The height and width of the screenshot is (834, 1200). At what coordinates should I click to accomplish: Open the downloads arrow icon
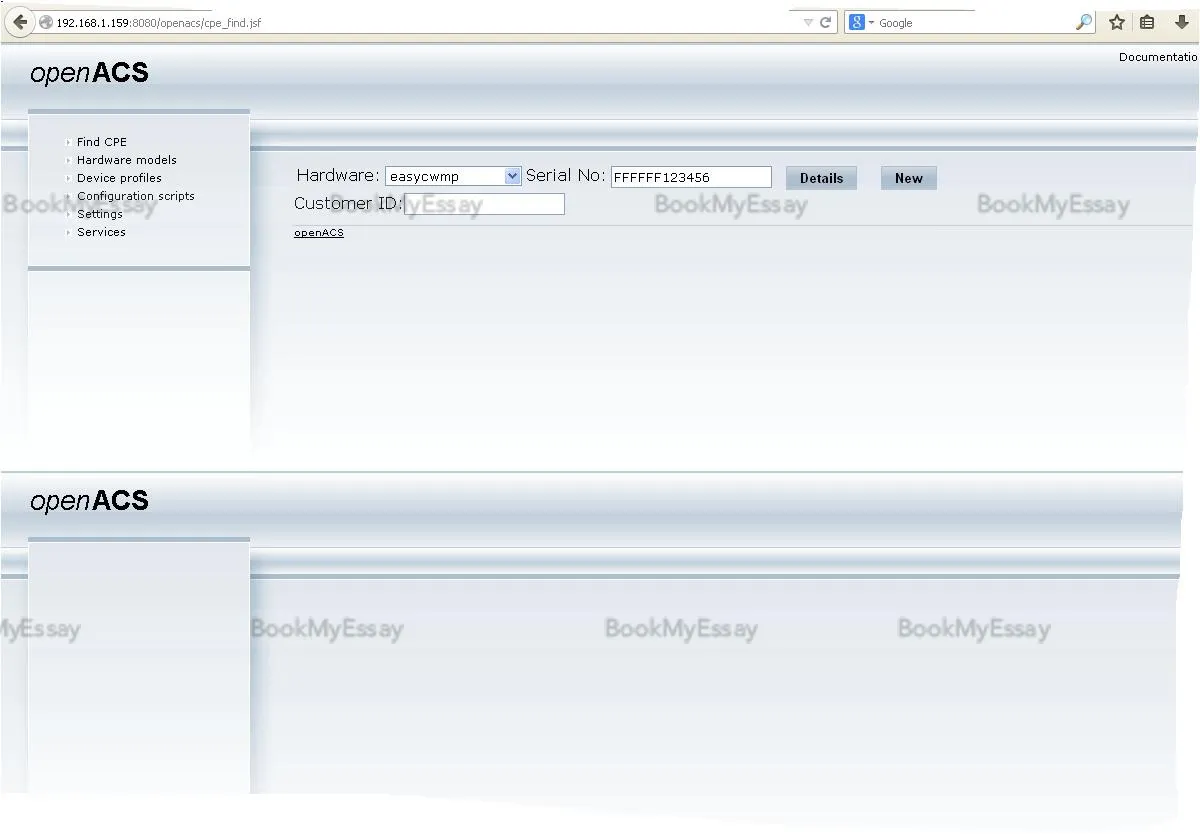pos(1181,22)
